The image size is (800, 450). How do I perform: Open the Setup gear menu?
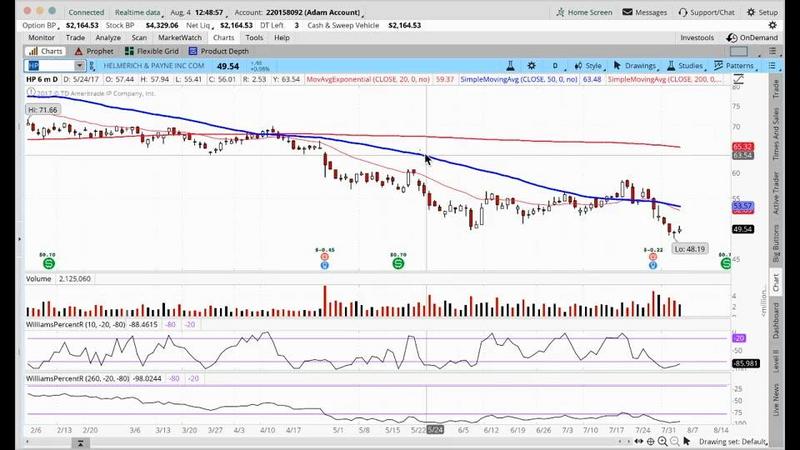click(762, 12)
